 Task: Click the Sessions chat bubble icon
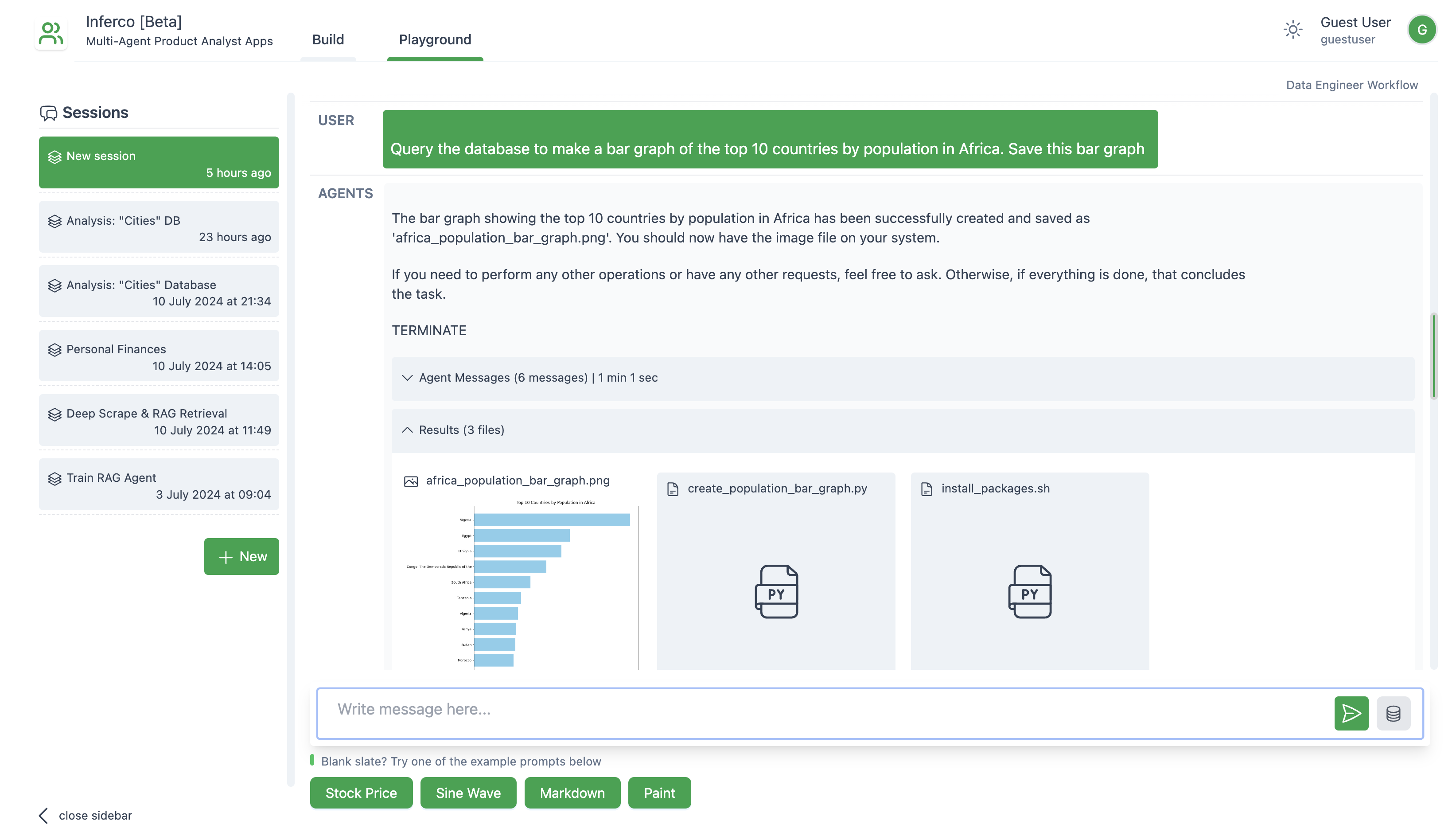(x=48, y=113)
